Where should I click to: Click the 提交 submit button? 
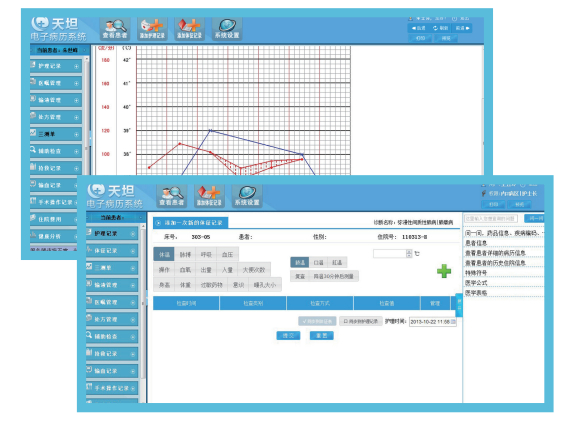(x=288, y=335)
